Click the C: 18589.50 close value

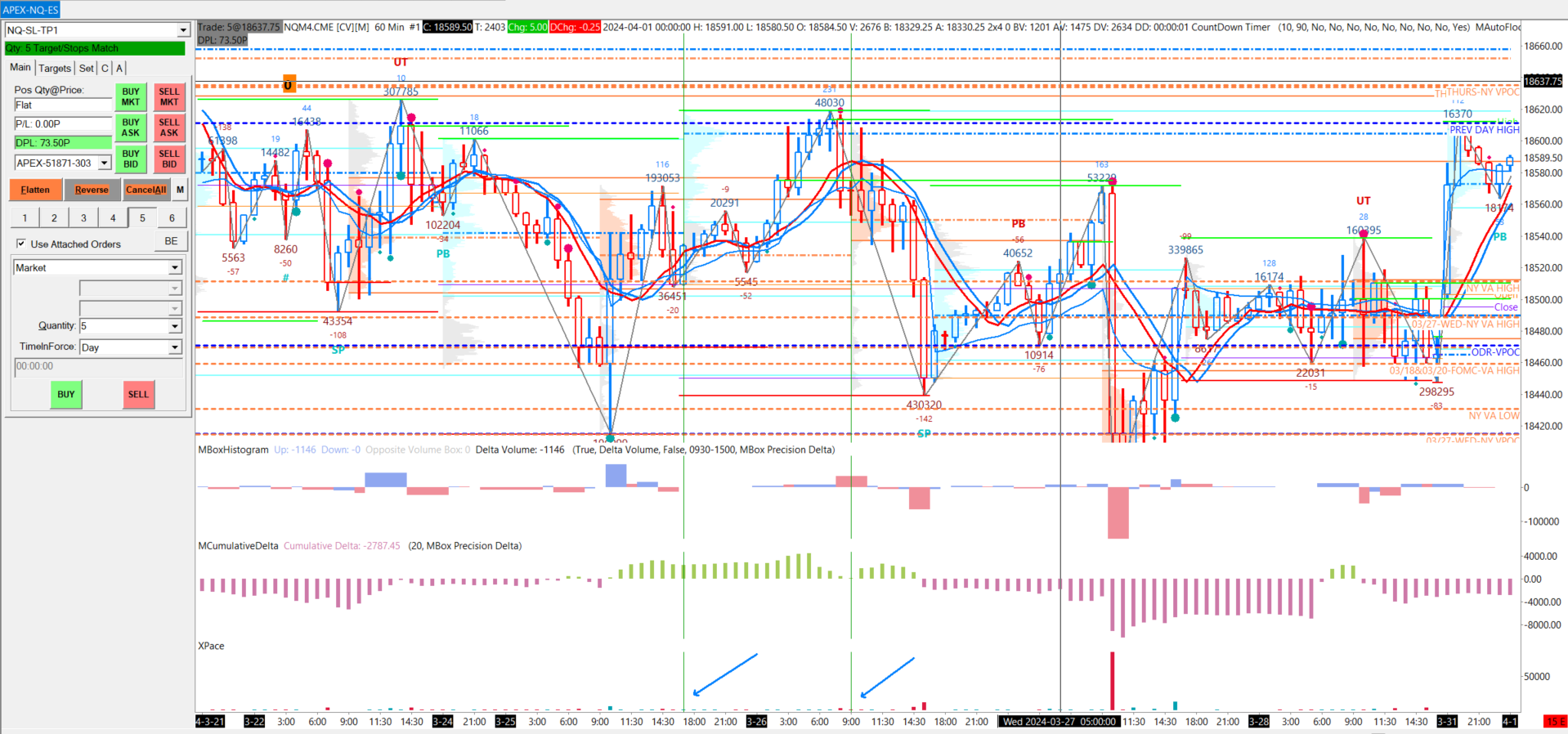point(447,27)
